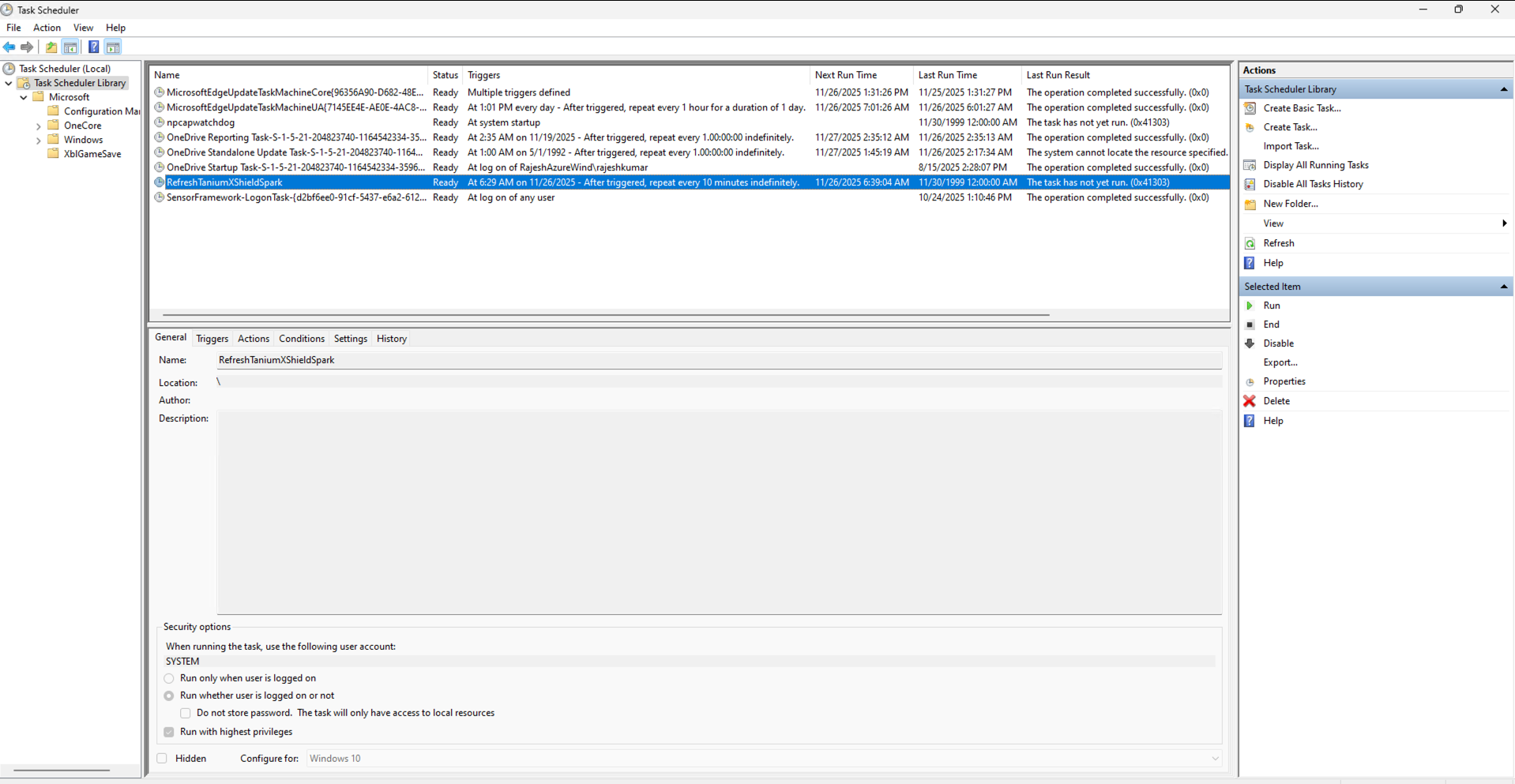
Task: Click the Export action icon
Action: (1280, 362)
